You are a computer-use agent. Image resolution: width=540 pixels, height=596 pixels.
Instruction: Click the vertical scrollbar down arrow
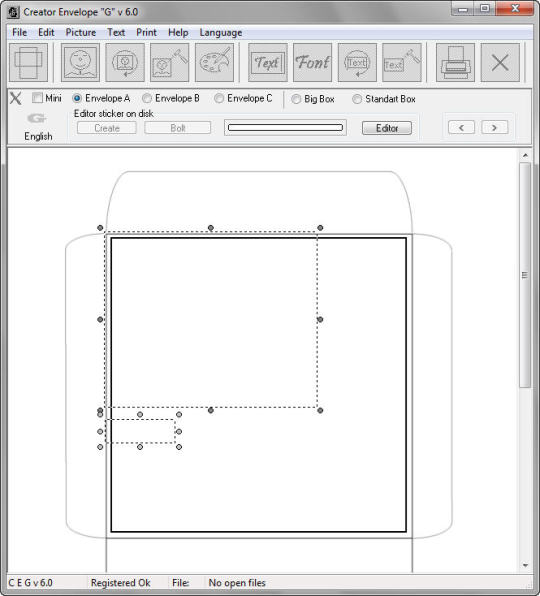pyautogui.click(x=525, y=566)
